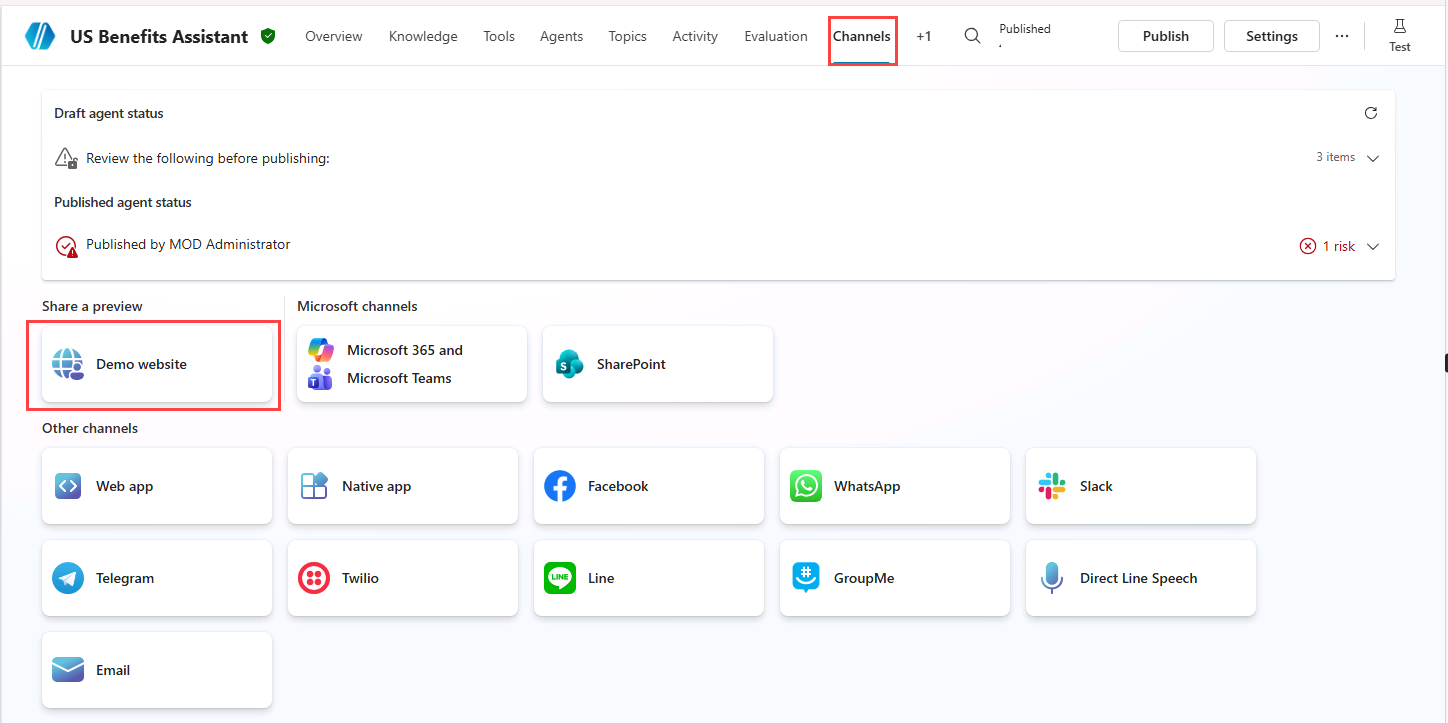
Task: Click the Copilot Studio agent logo icon
Action: click(41, 36)
